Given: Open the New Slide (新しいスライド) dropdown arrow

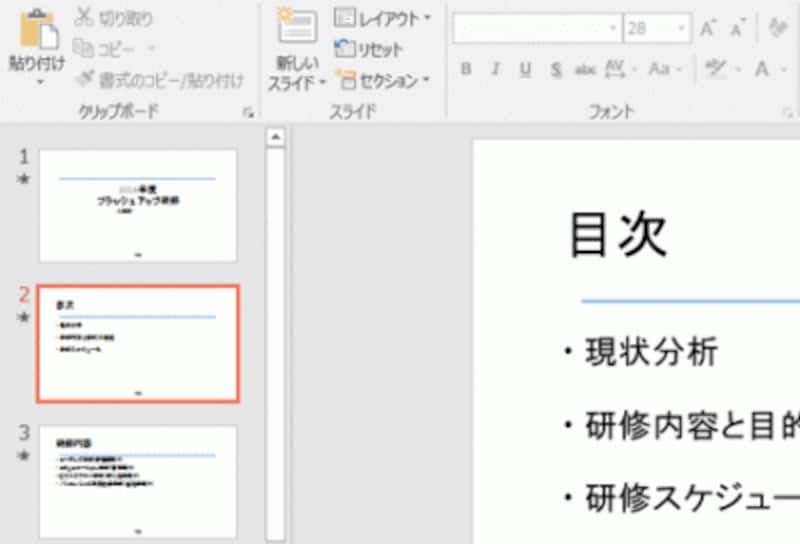Looking at the screenshot, I should [322, 82].
